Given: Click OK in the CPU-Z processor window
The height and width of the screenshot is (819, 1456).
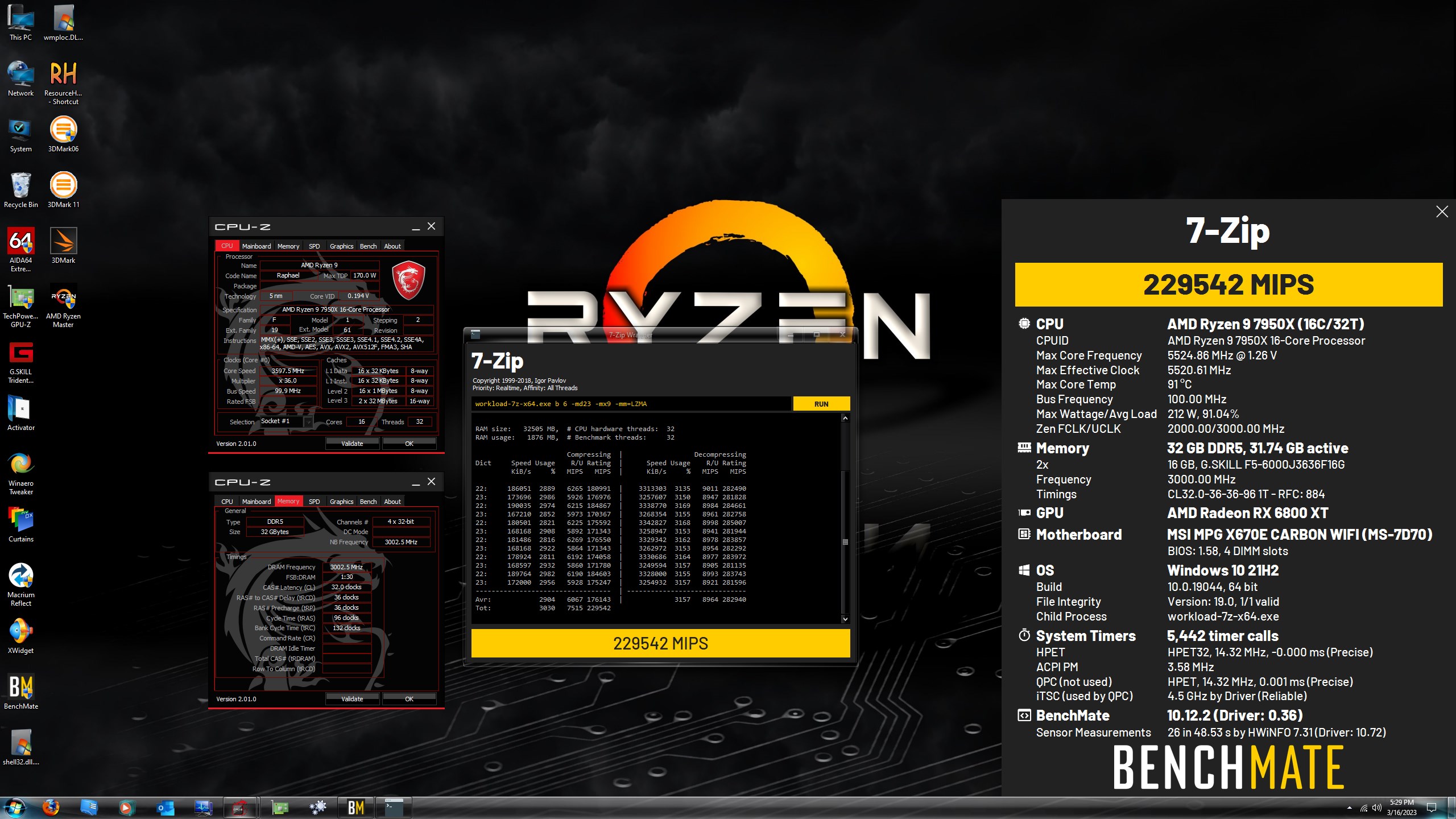Looking at the screenshot, I should pos(409,444).
